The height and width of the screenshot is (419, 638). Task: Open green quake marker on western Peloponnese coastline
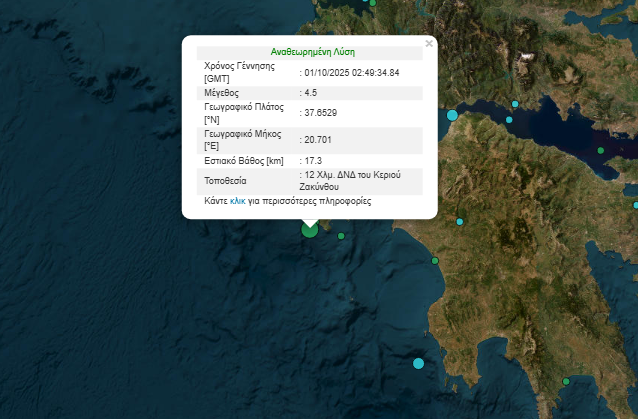[x=435, y=261]
